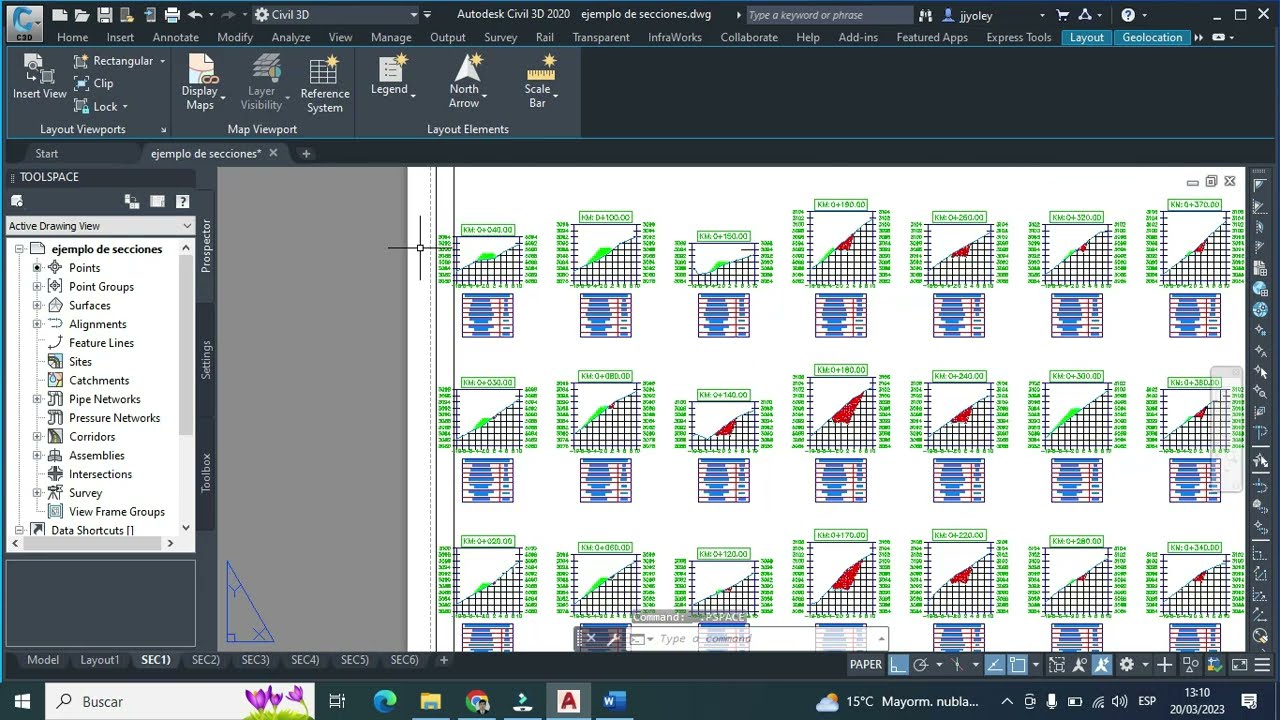This screenshot has width=1280, height=720.
Task: Open the Help question mark icon
Action: pos(1128,15)
